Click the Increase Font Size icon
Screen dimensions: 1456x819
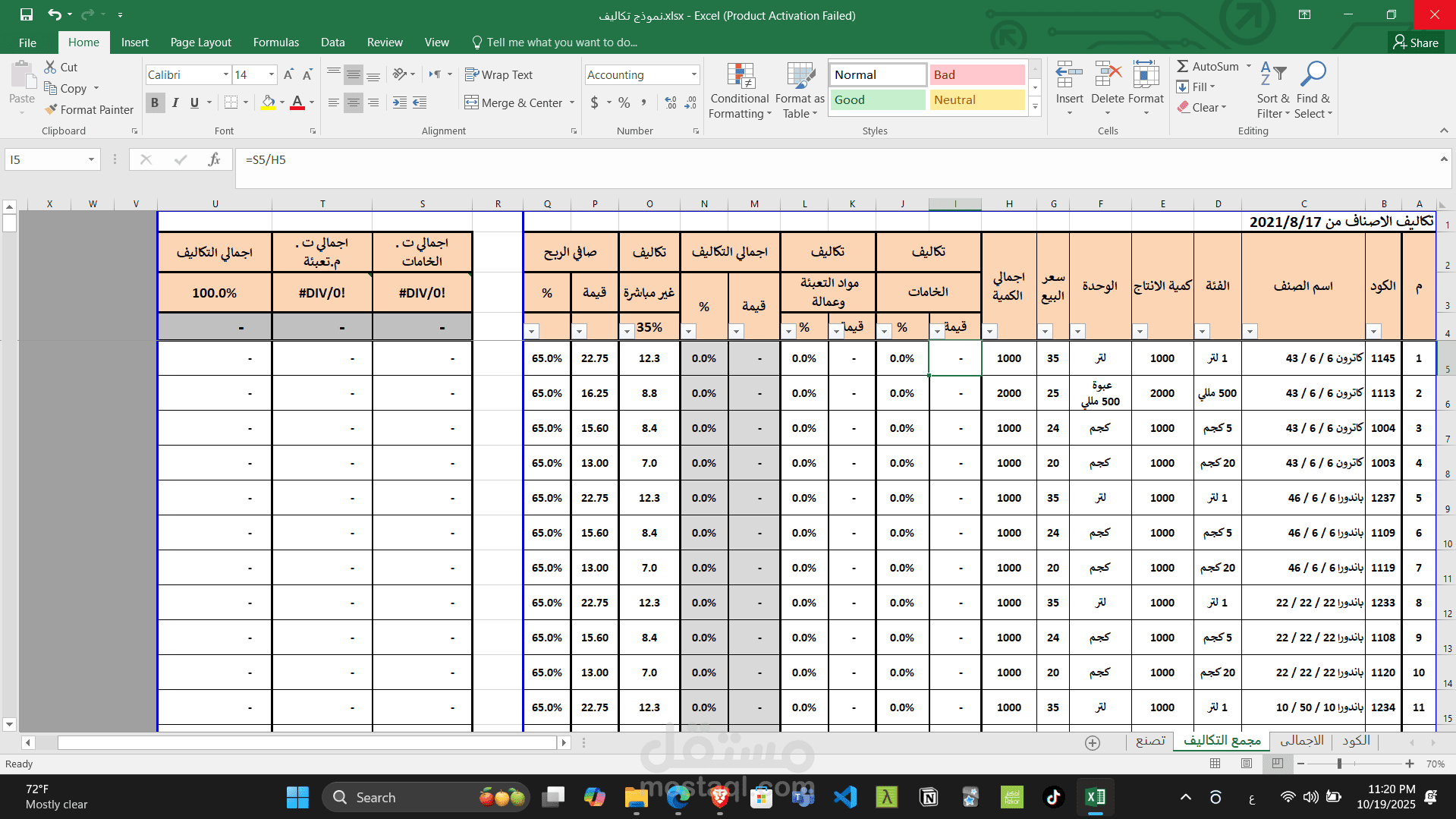click(288, 74)
